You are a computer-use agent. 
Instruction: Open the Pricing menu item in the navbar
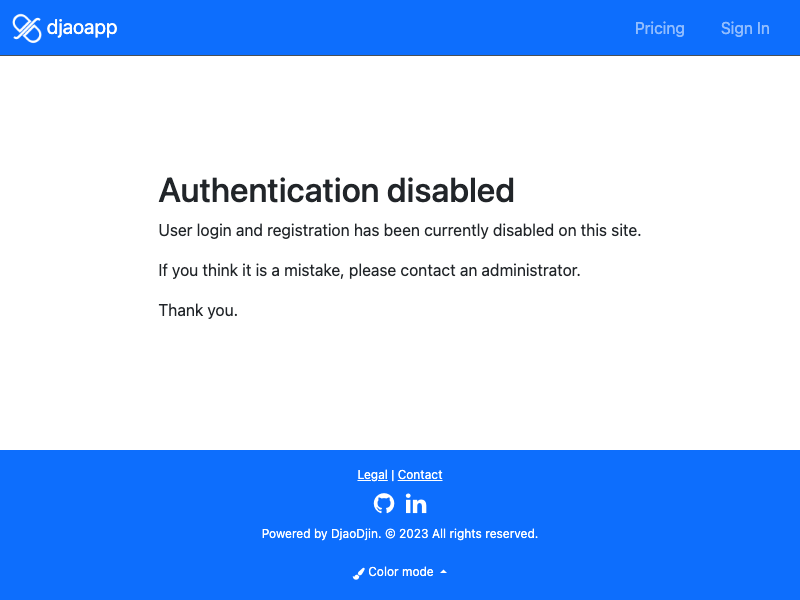(659, 29)
